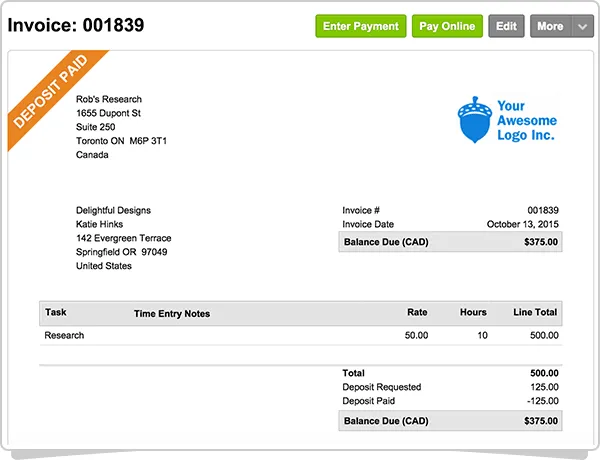Open the More button menu
Viewport: 600px width, 461px height.
click(550, 26)
